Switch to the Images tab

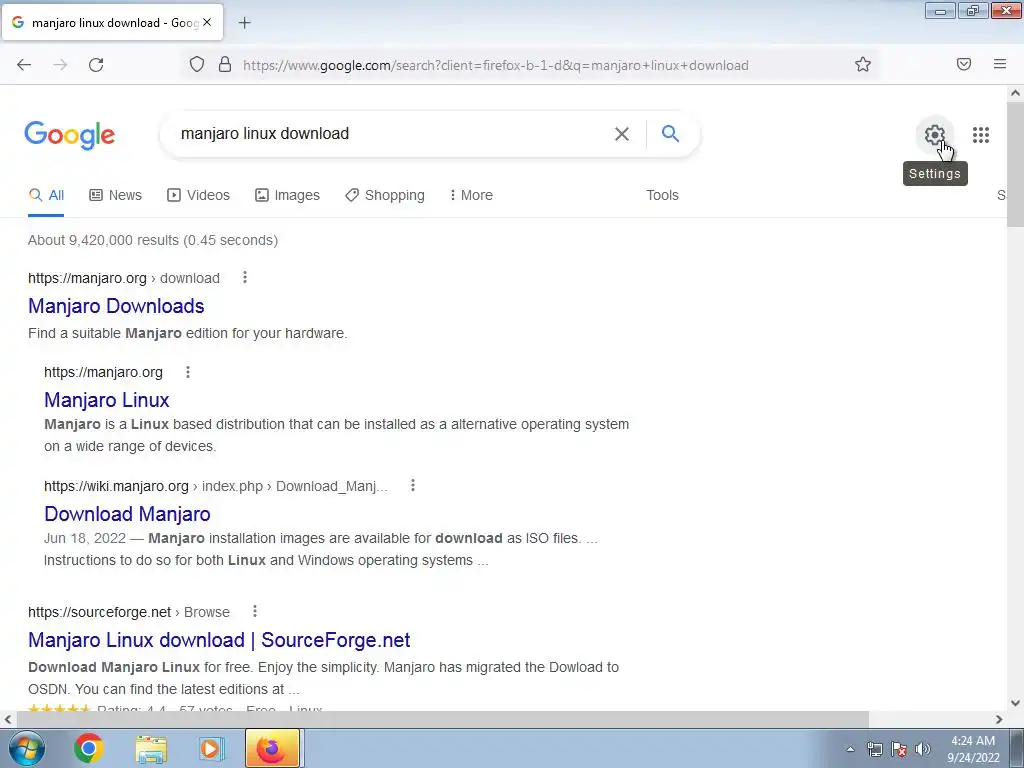[287, 195]
